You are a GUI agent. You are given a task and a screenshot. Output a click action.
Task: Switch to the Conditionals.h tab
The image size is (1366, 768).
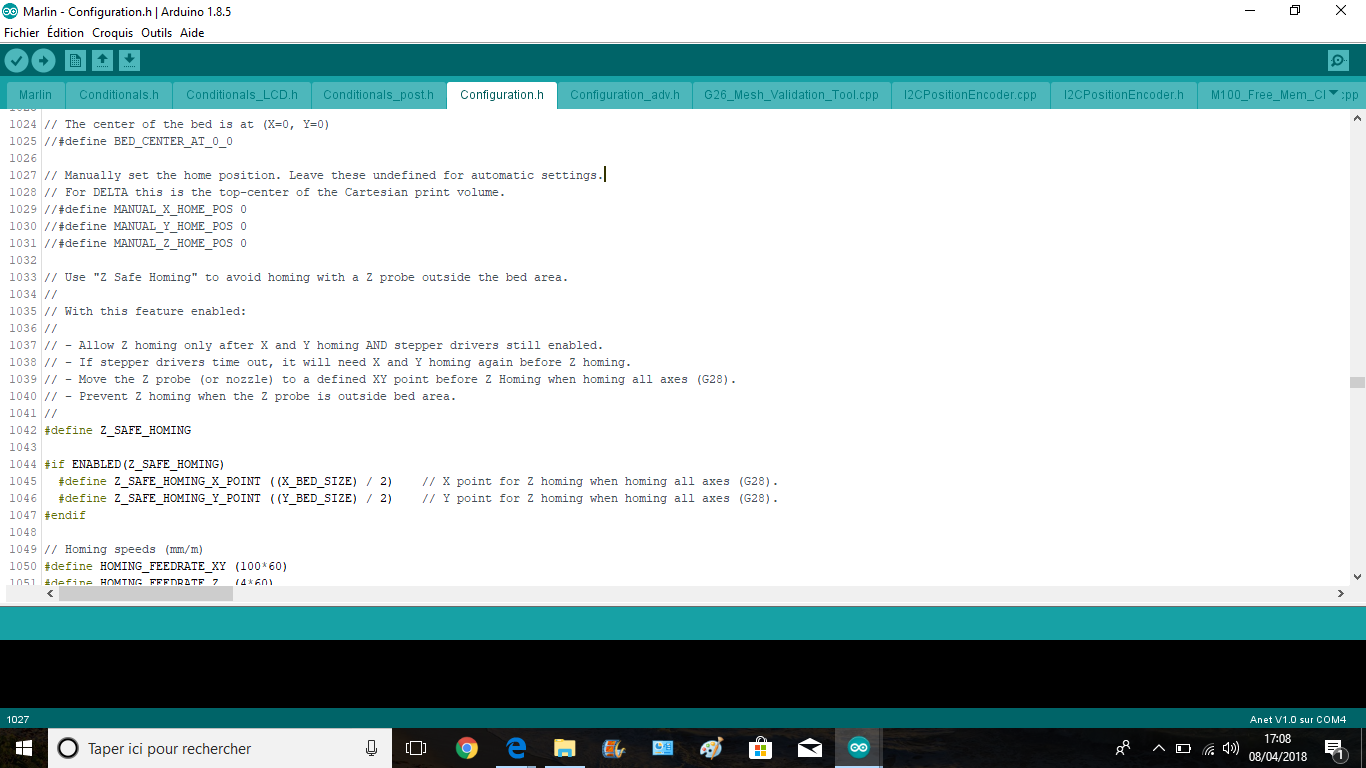point(119,95)
